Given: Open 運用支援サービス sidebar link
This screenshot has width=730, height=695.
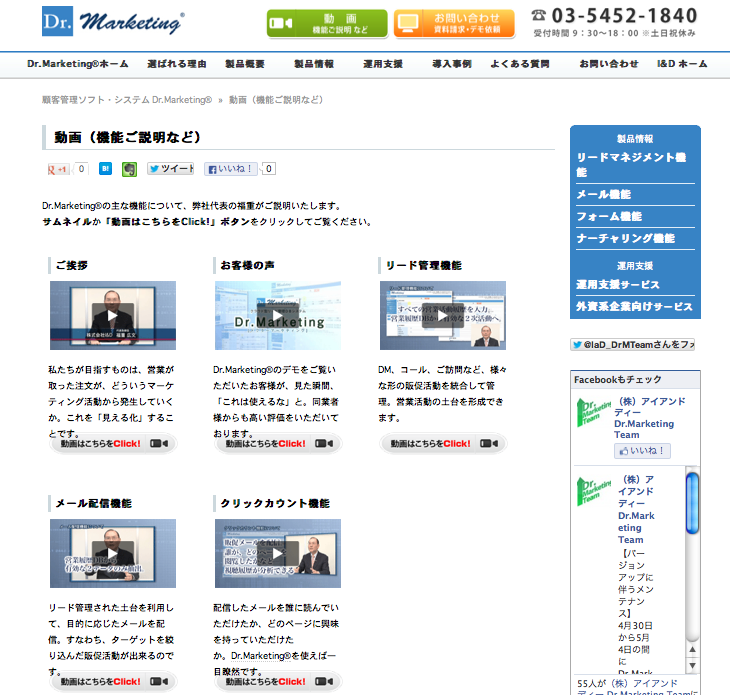Looking at the screenshot, I should pos(618,284).
